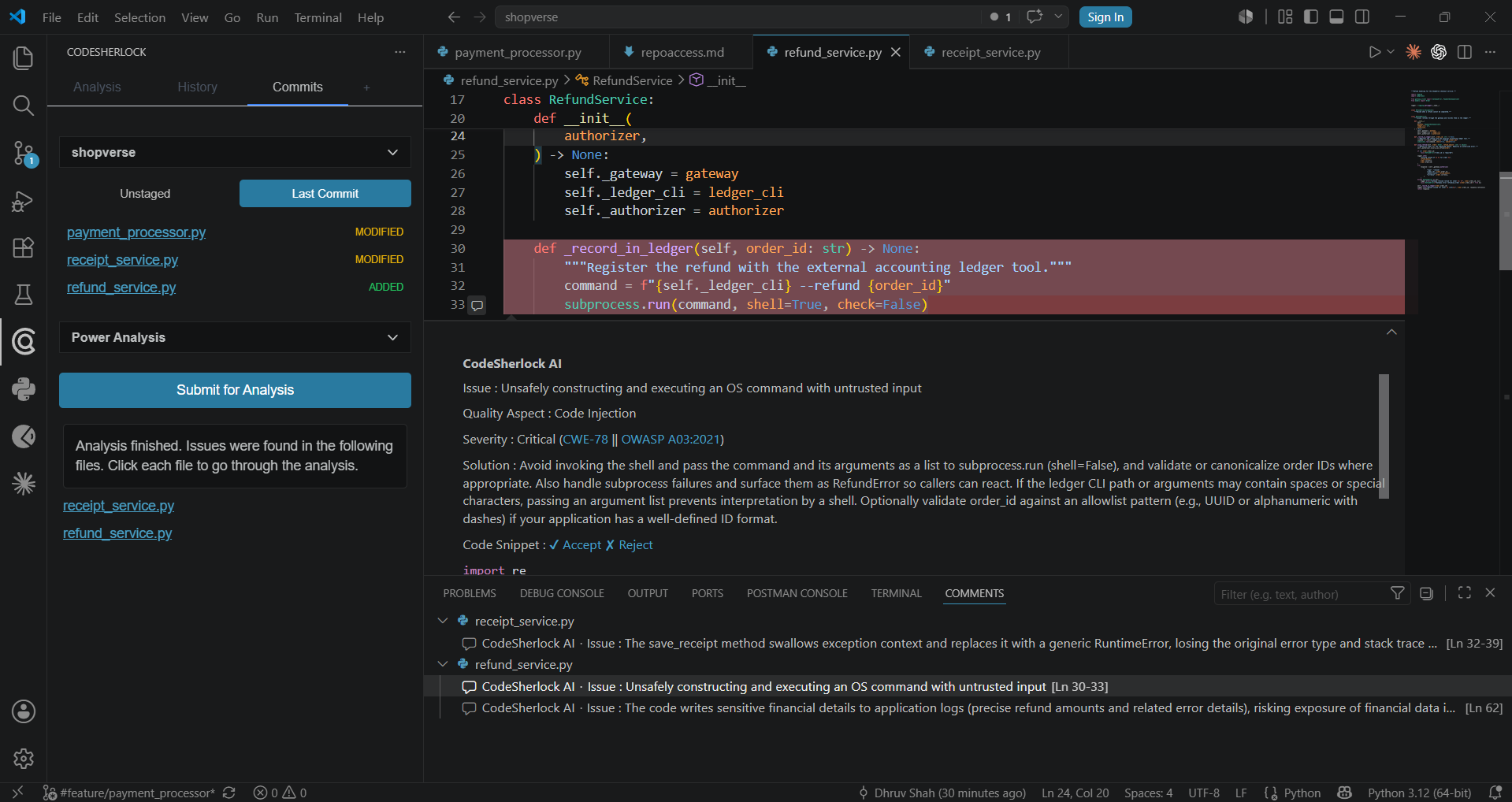Open the Python activity bar icon

tap(23, 389)
